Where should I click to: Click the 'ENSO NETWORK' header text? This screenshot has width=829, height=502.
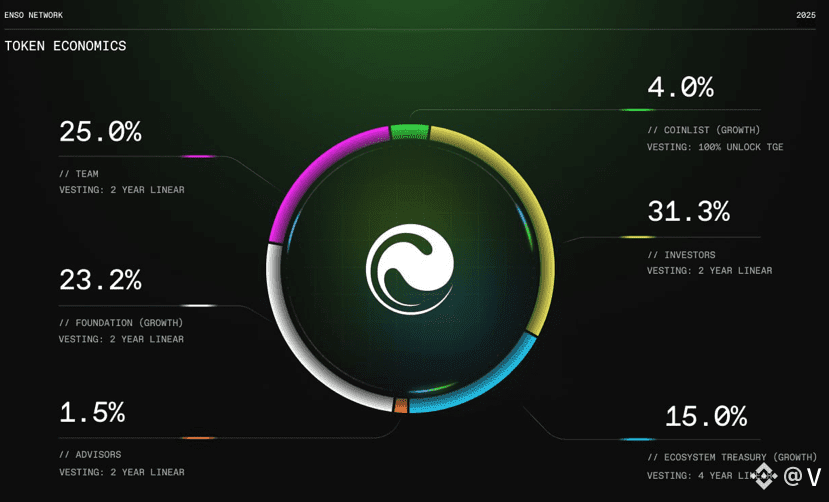pos(34,15)
